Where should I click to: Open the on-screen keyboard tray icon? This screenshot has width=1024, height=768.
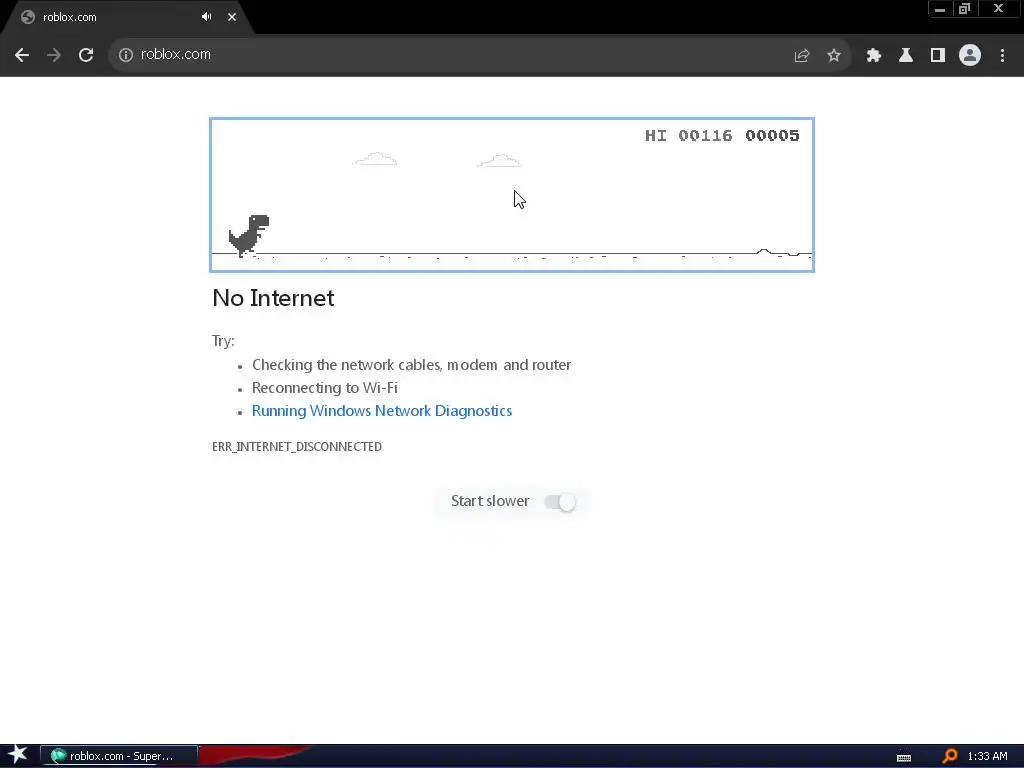(904, 757)
